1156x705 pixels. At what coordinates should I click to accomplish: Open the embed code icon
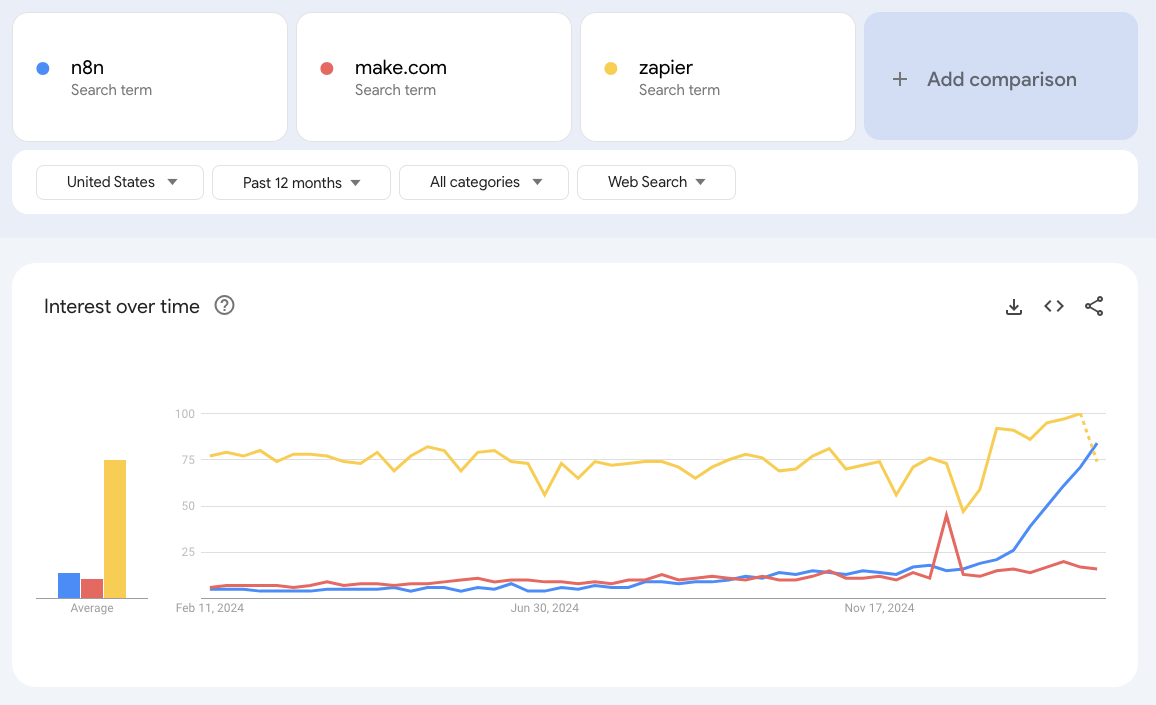point(1054,307)
